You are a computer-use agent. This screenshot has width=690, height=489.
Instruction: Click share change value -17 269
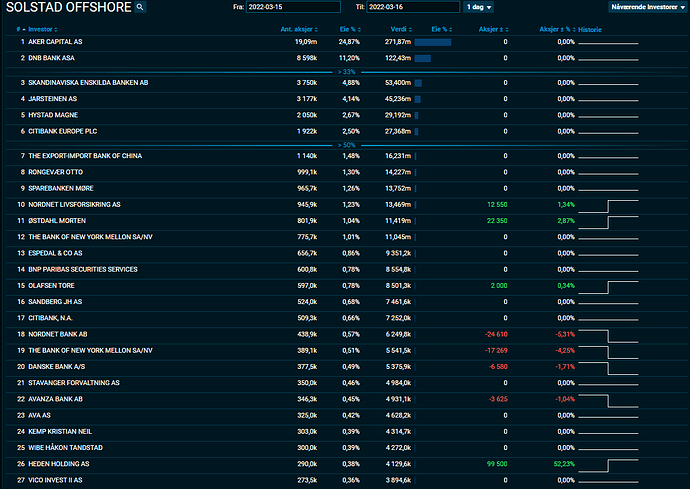(x=496, y=351)
